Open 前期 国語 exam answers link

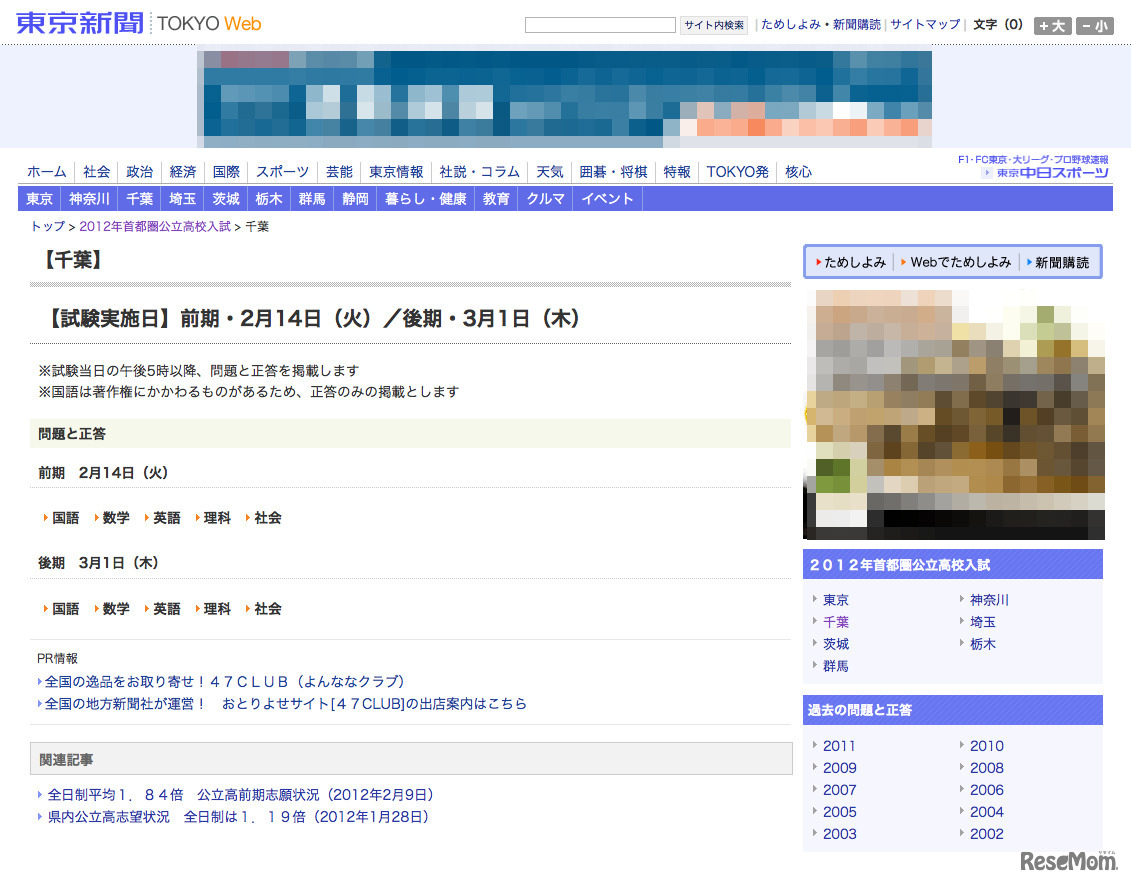[65, 518]
